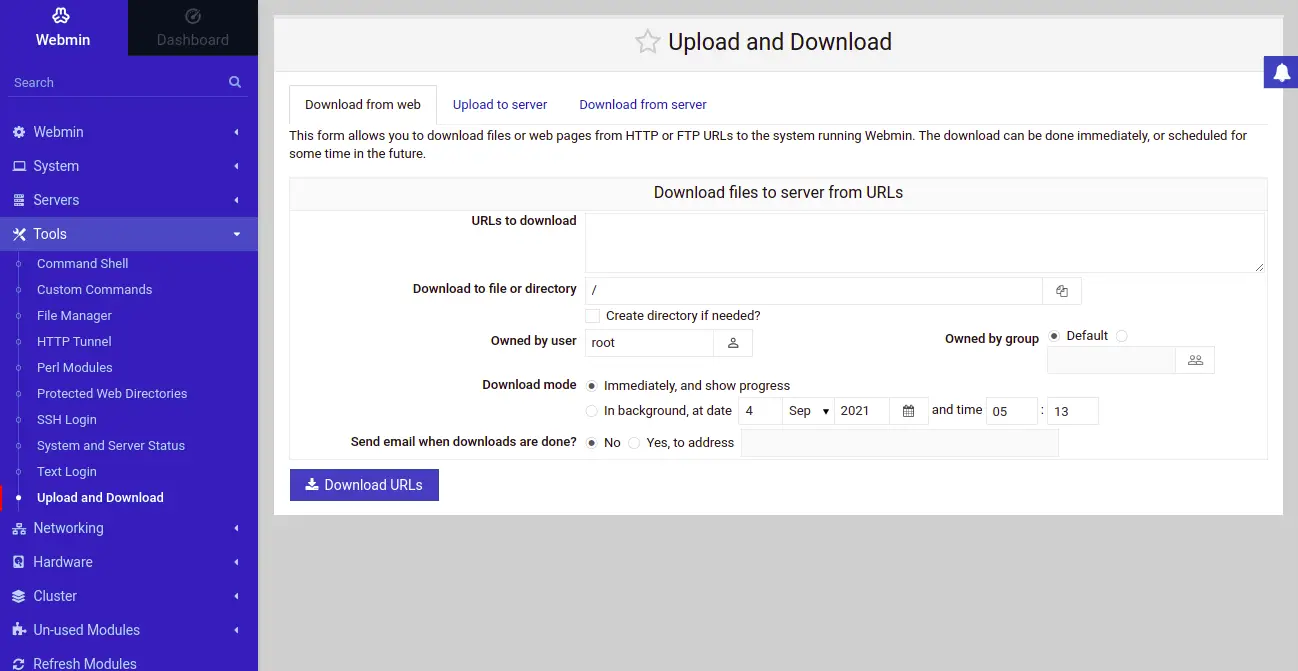Click the Networking icon in sidebar
Screen dimensions: 1298x671
tap(18, 528)
